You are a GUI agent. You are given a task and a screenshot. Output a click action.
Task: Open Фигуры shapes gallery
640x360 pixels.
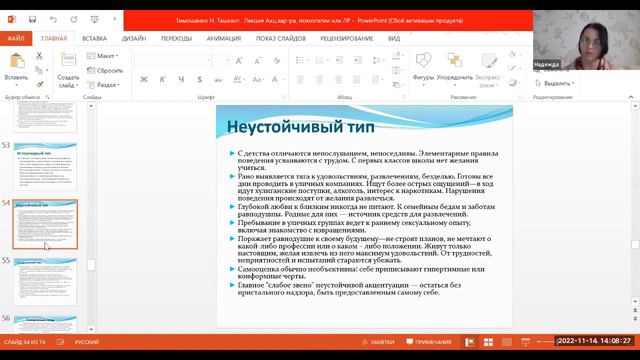pos(423,69)
